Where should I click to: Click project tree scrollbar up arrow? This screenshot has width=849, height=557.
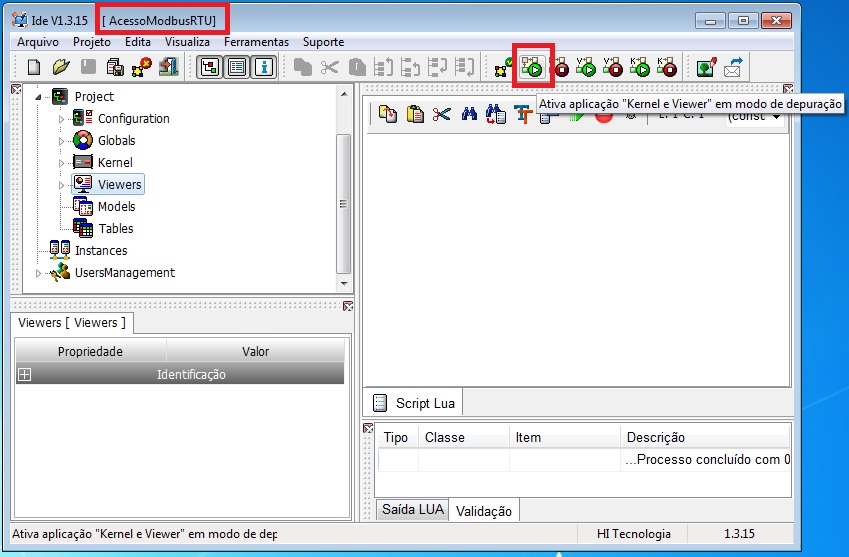click(344, 94)
